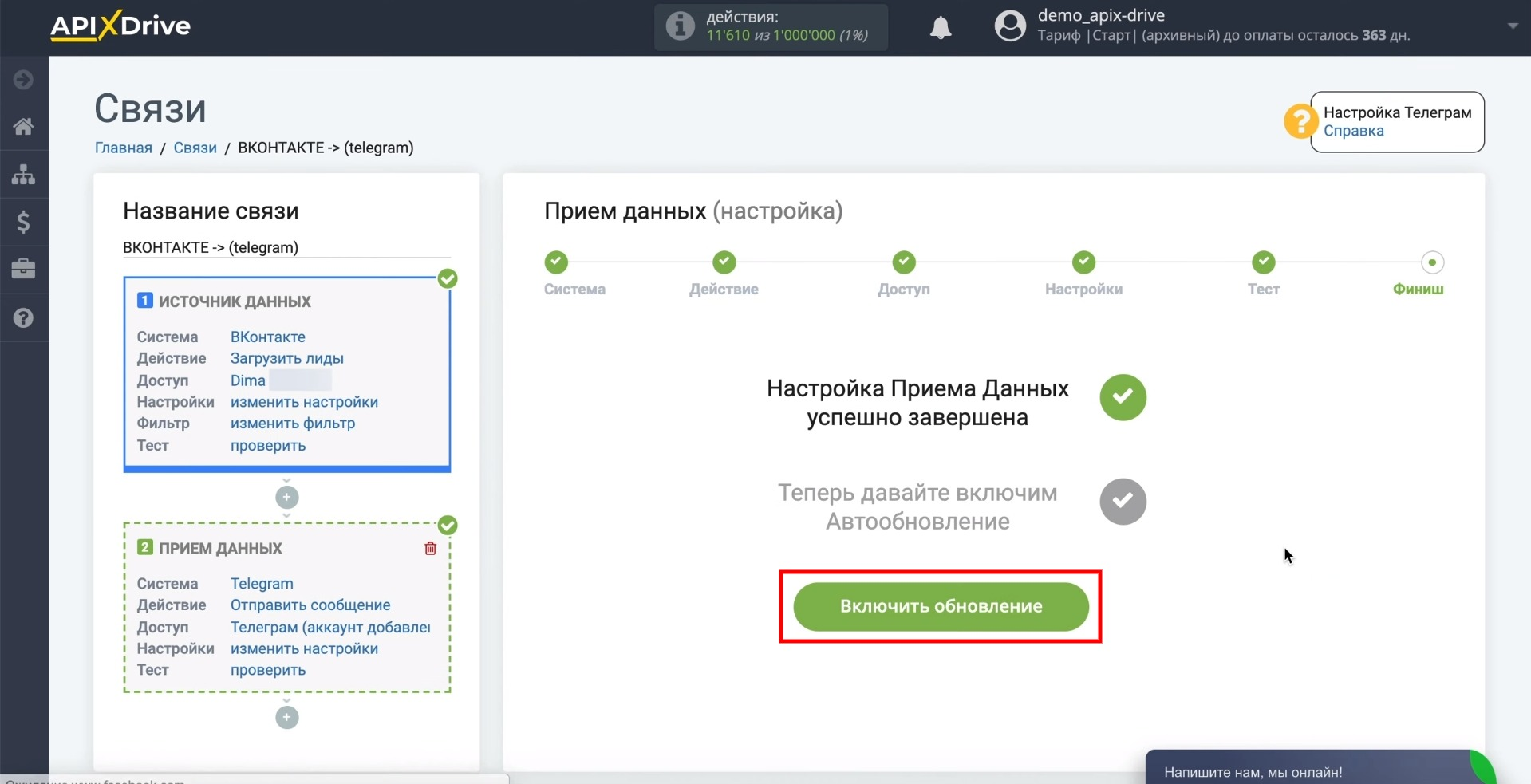Add step between source and receiver
Viewport: 1531px width, 784px height.
click(x=286, y=497)
